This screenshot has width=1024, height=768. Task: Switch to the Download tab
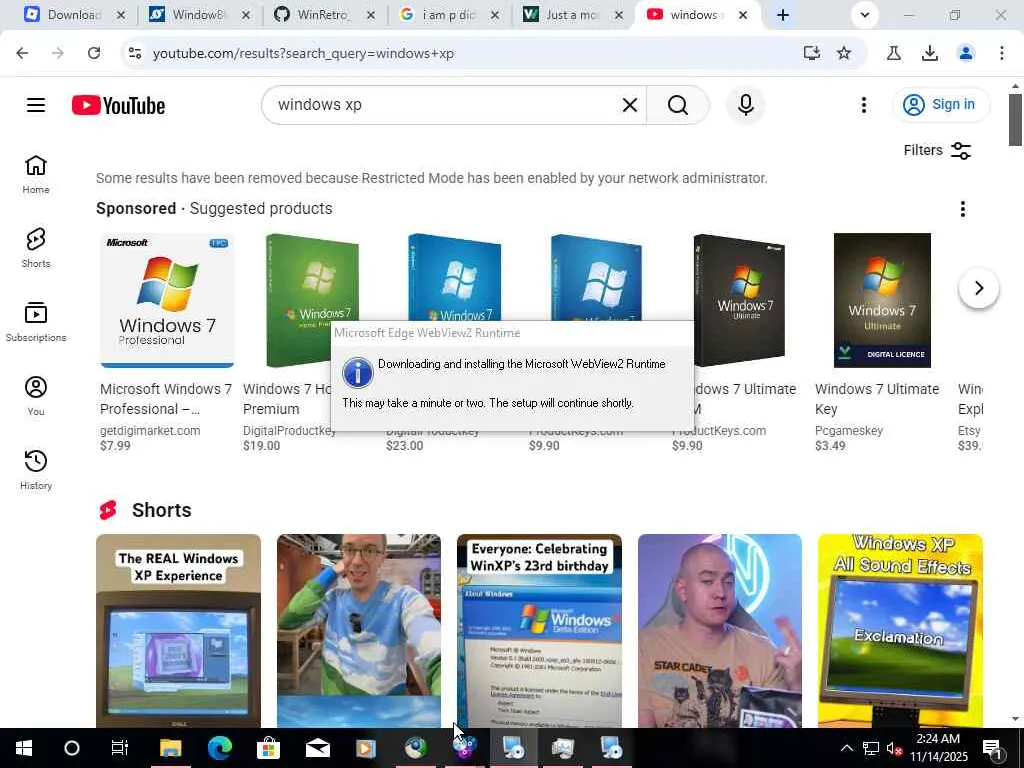[73, 15]
